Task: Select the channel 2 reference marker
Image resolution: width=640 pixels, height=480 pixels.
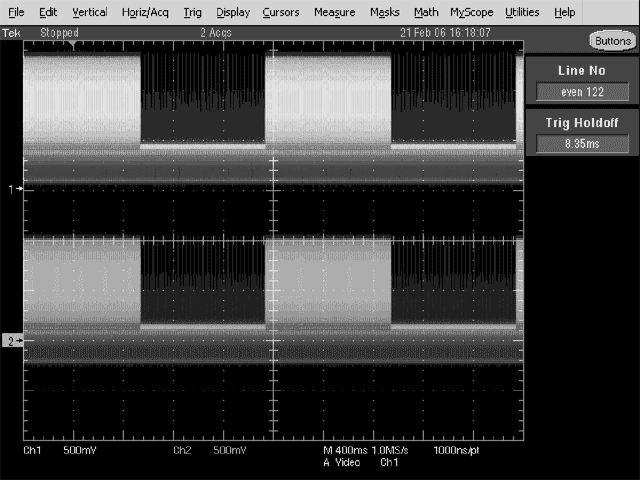Action: pyautogui.click(x=13, y=341)
